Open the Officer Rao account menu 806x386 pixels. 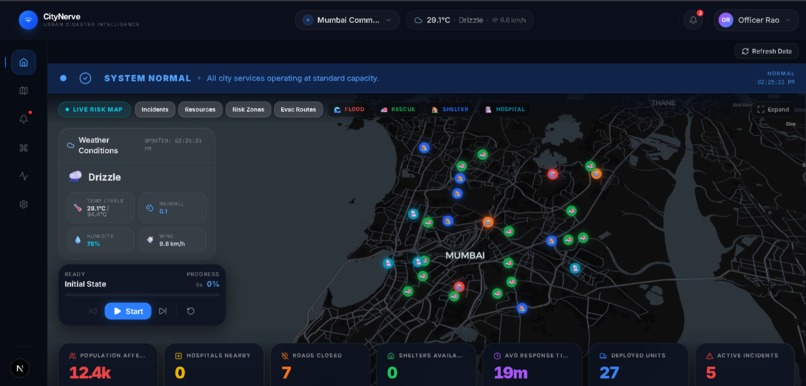coord(755,20)
